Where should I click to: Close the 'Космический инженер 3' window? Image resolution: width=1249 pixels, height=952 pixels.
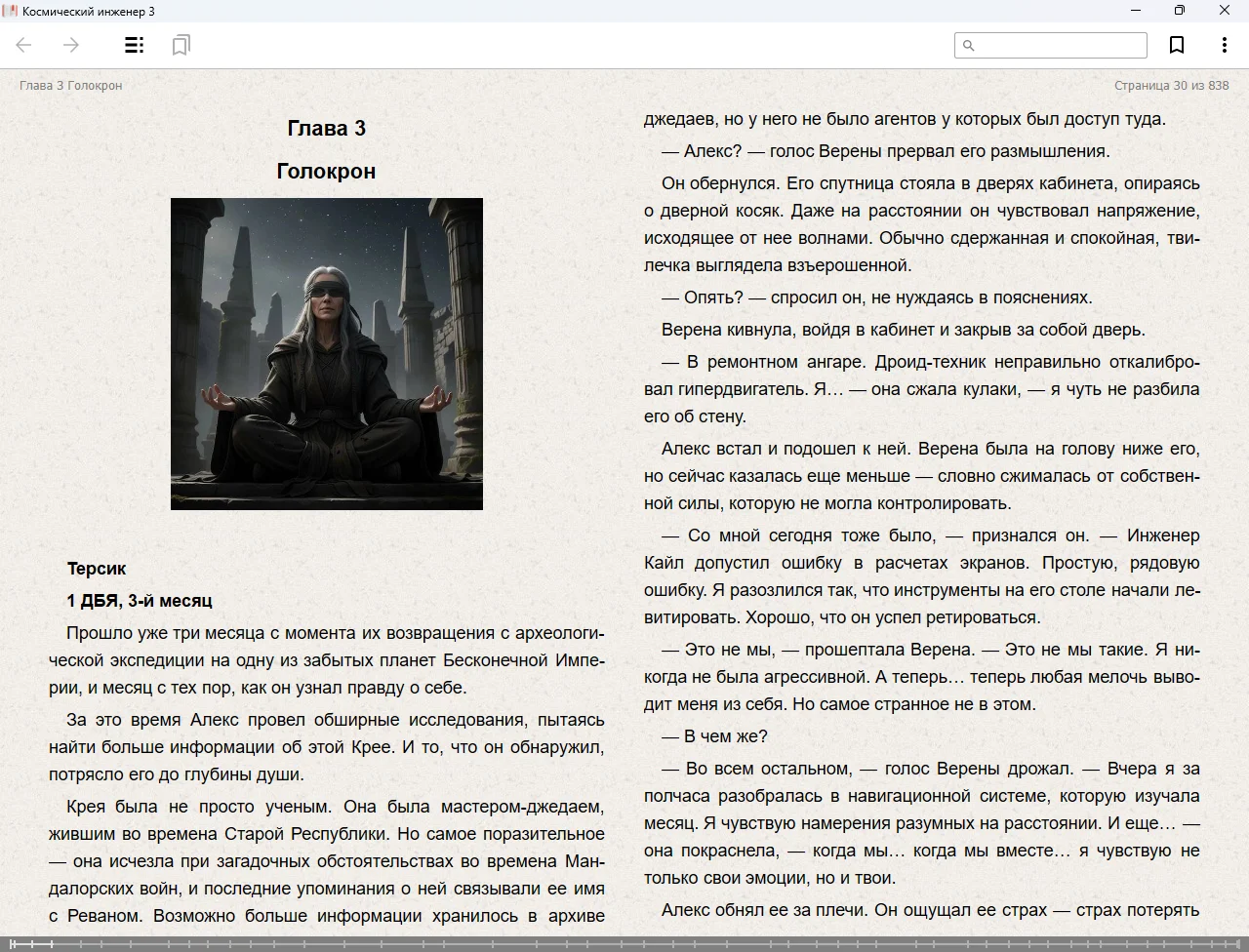[1224, 11]
